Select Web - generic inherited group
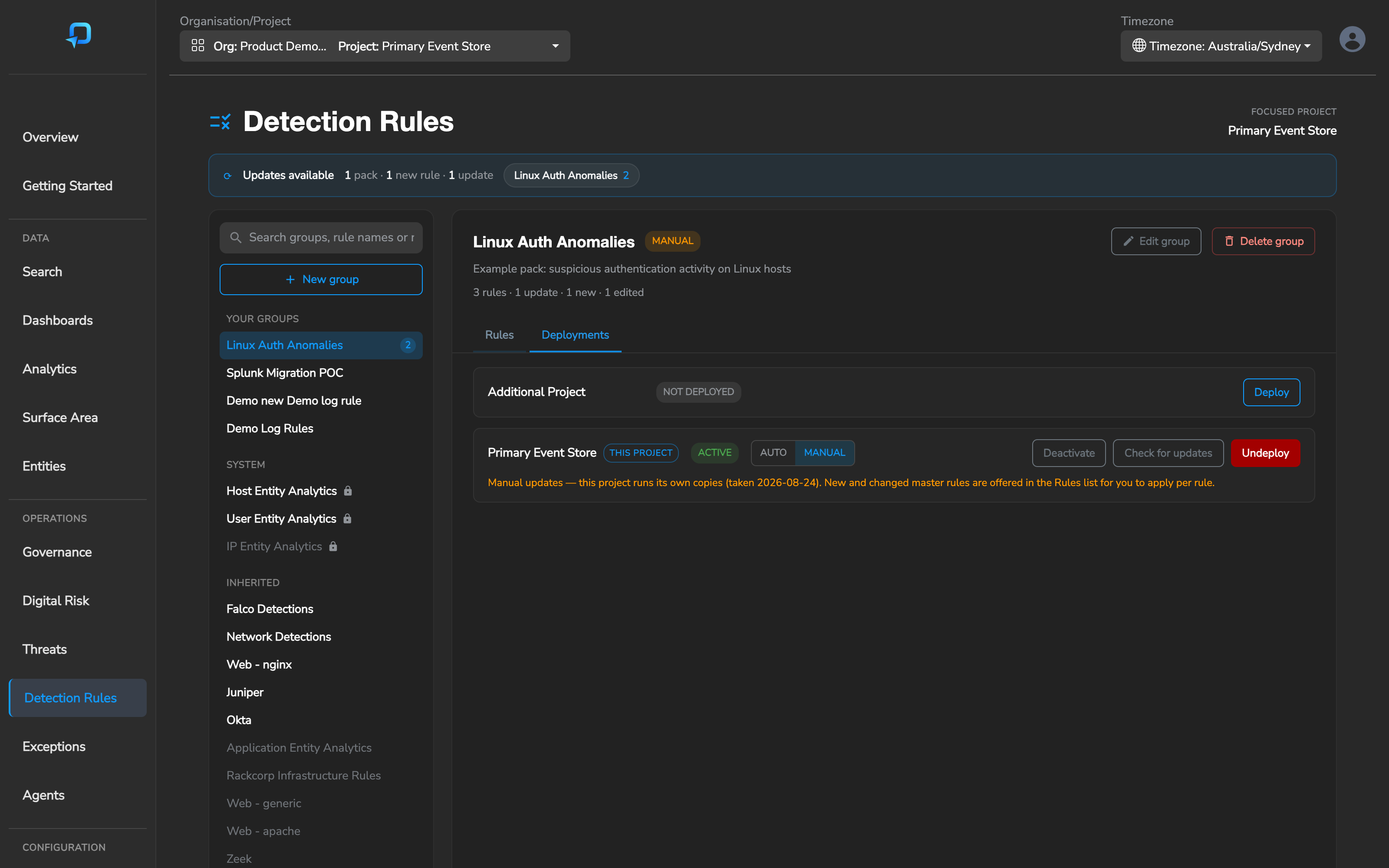This screenshot has height=868, width=1389. tap(321, 804)
